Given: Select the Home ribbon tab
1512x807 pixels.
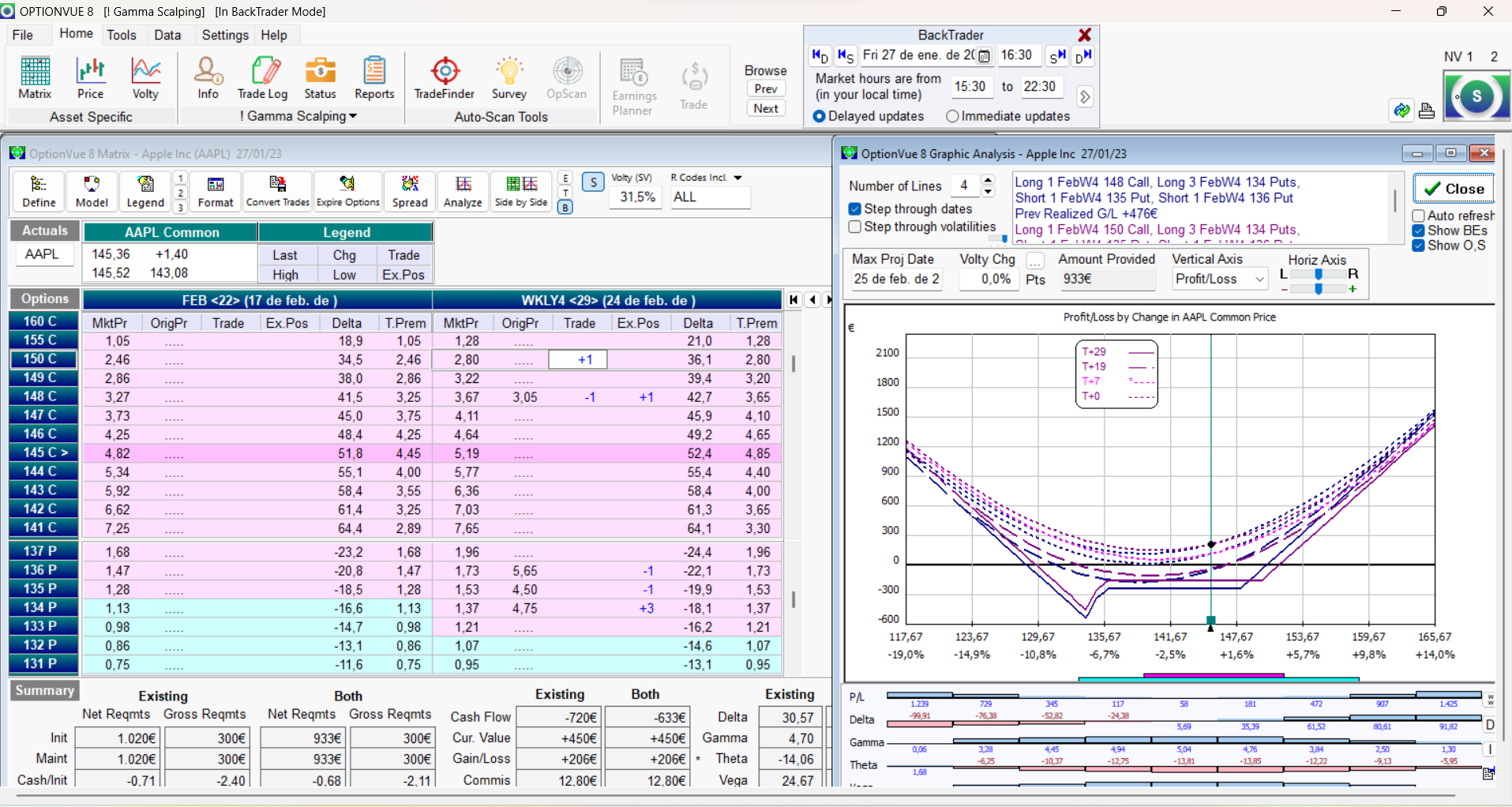Looking at the screenshot, I should (76, 33).
